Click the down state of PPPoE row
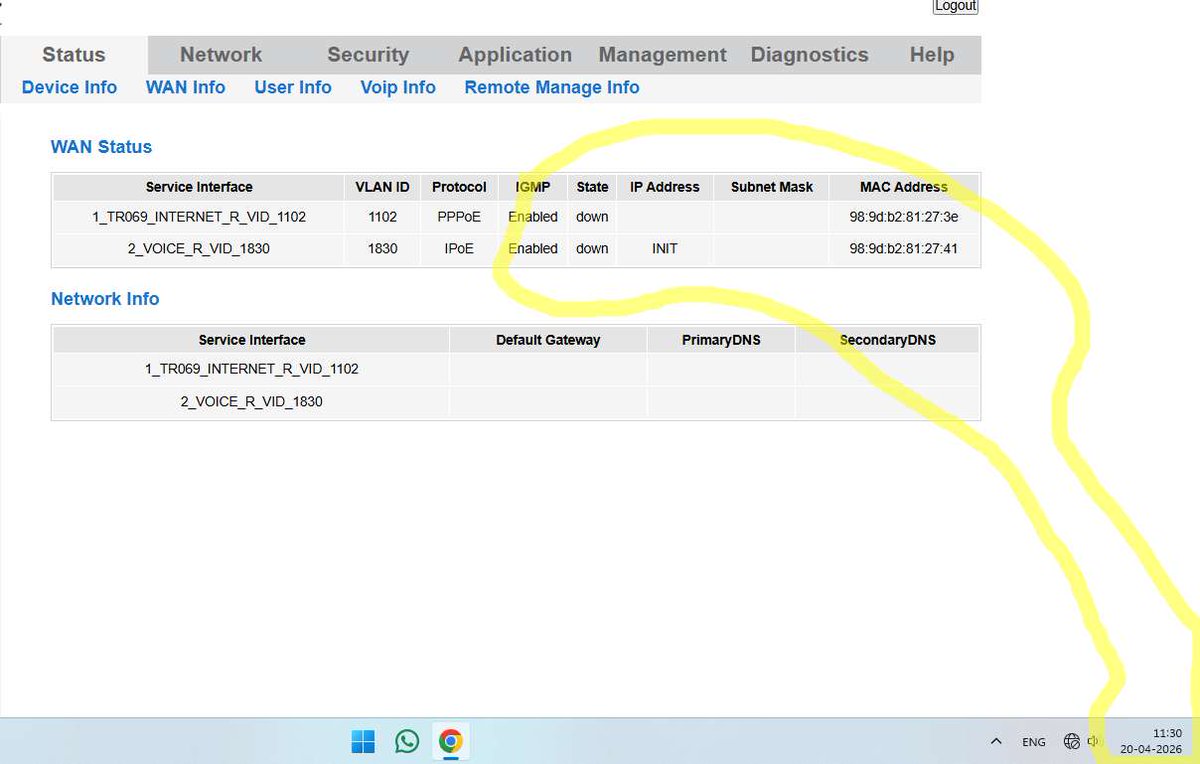1200x764 pixels. (592, 217)
